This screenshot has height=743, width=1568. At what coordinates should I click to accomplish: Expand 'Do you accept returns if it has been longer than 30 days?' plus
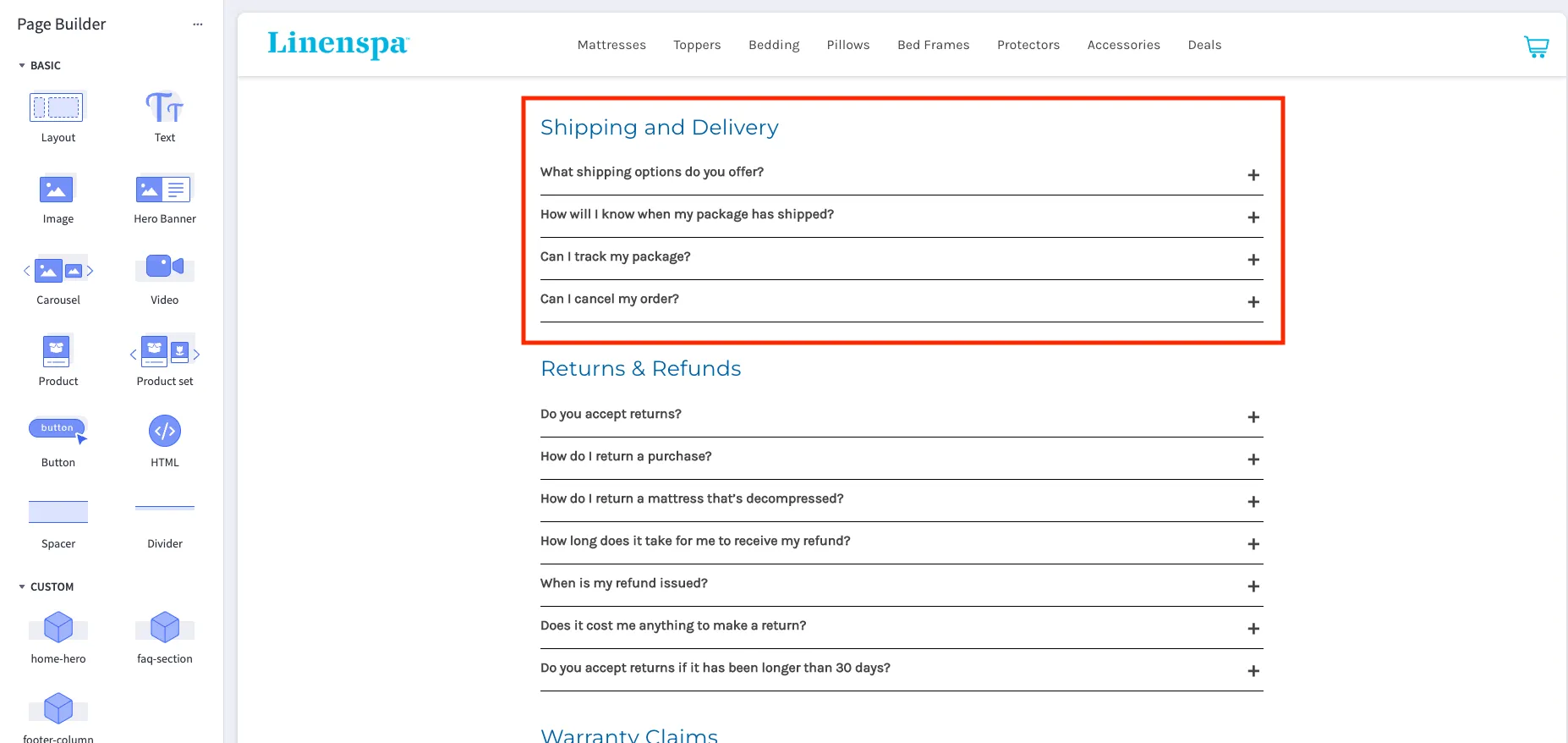point(1253,671)
